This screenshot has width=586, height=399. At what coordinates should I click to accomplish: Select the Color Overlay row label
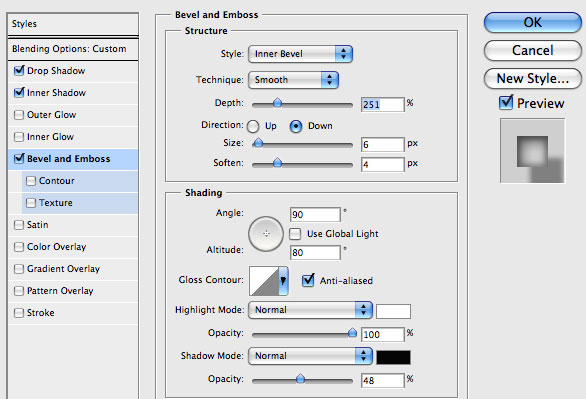coord(56,247)
